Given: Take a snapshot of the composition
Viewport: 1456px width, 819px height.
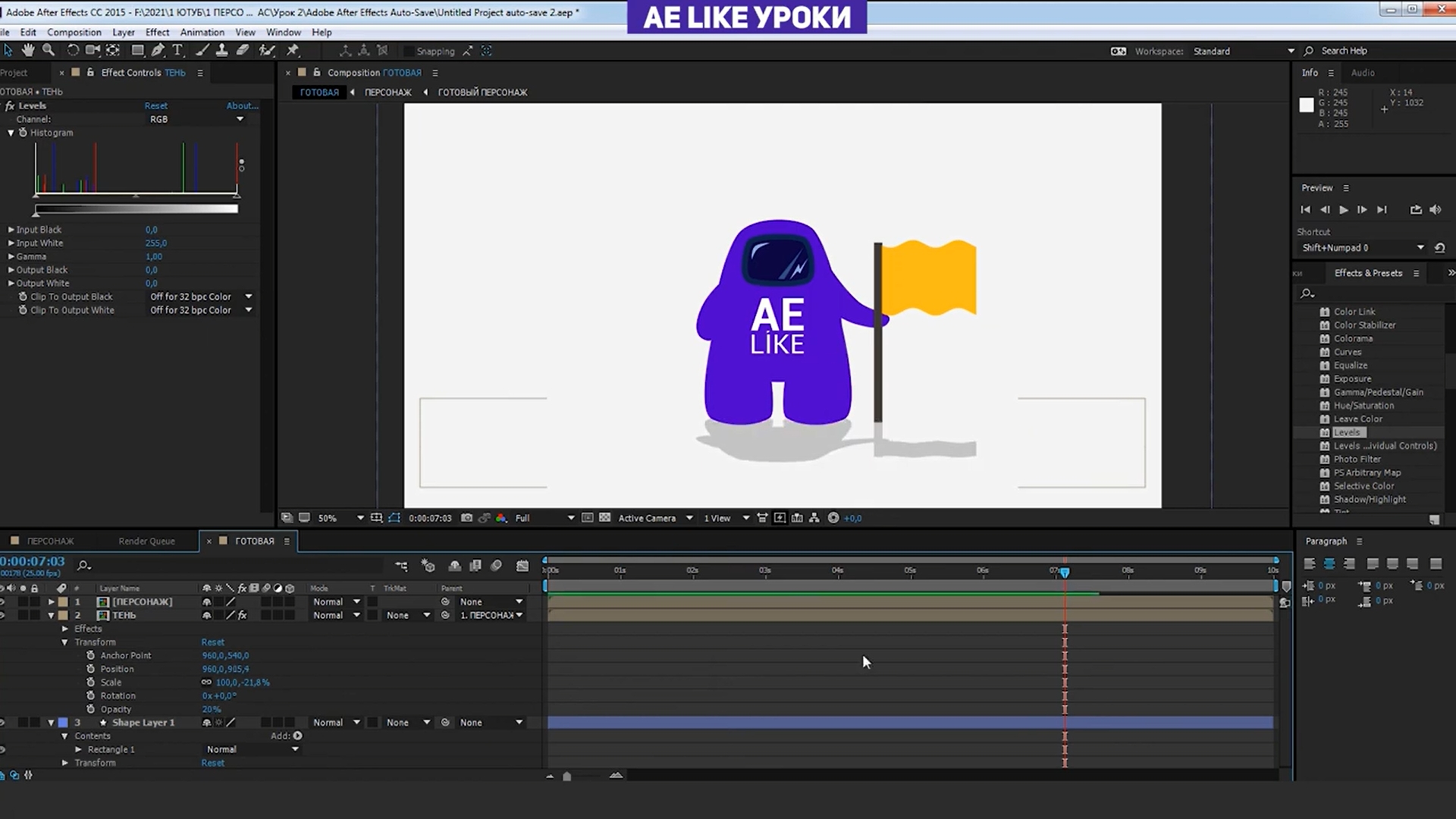Looking at the screenshot, I should [466, 518].
